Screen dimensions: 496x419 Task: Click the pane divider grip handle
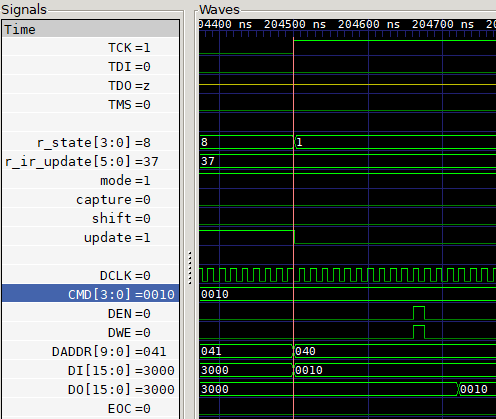[190, 268]
